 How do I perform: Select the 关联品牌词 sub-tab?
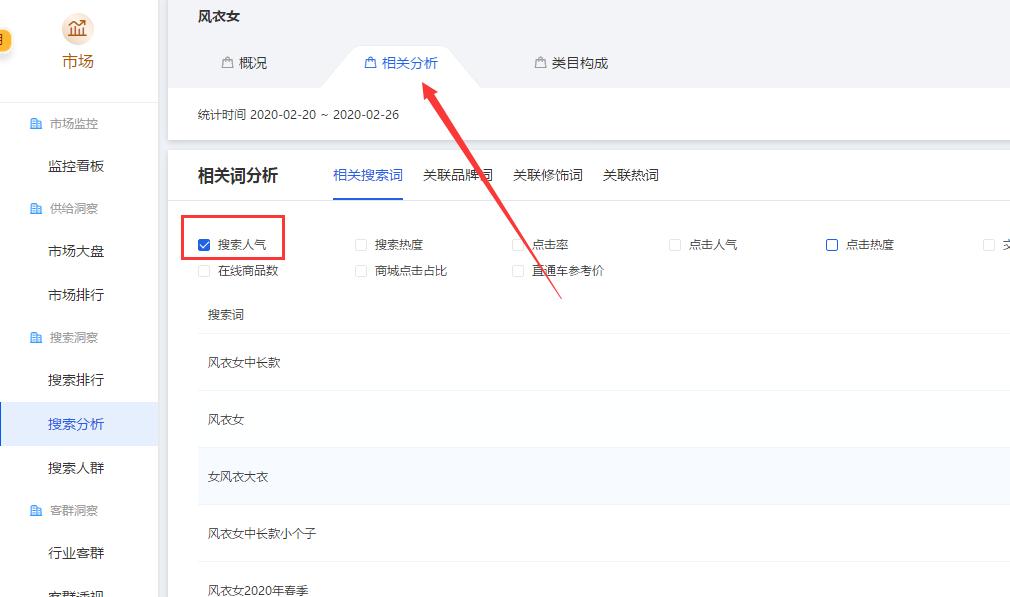(x=457, y=175)
